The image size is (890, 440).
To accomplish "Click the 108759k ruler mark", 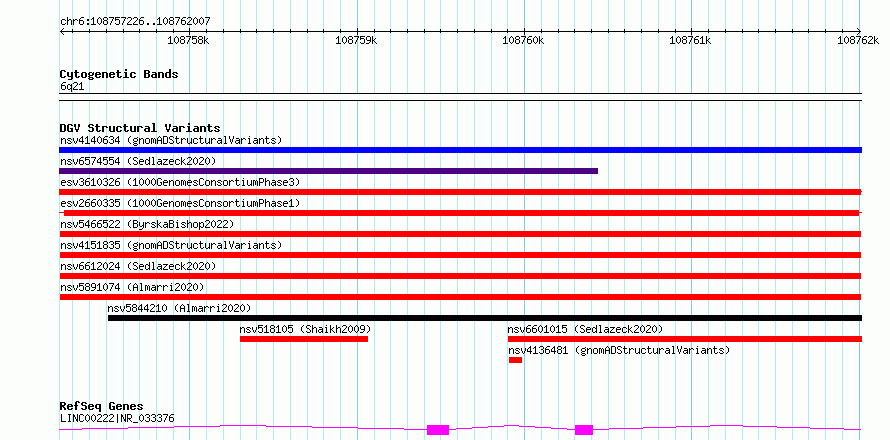I will pyautogui.click(x=356, y=40).
